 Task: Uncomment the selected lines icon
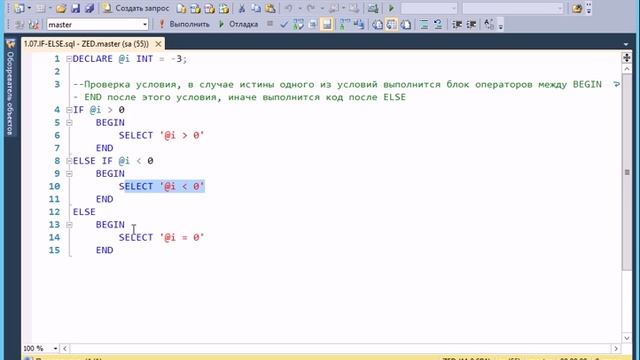[438, 25]
